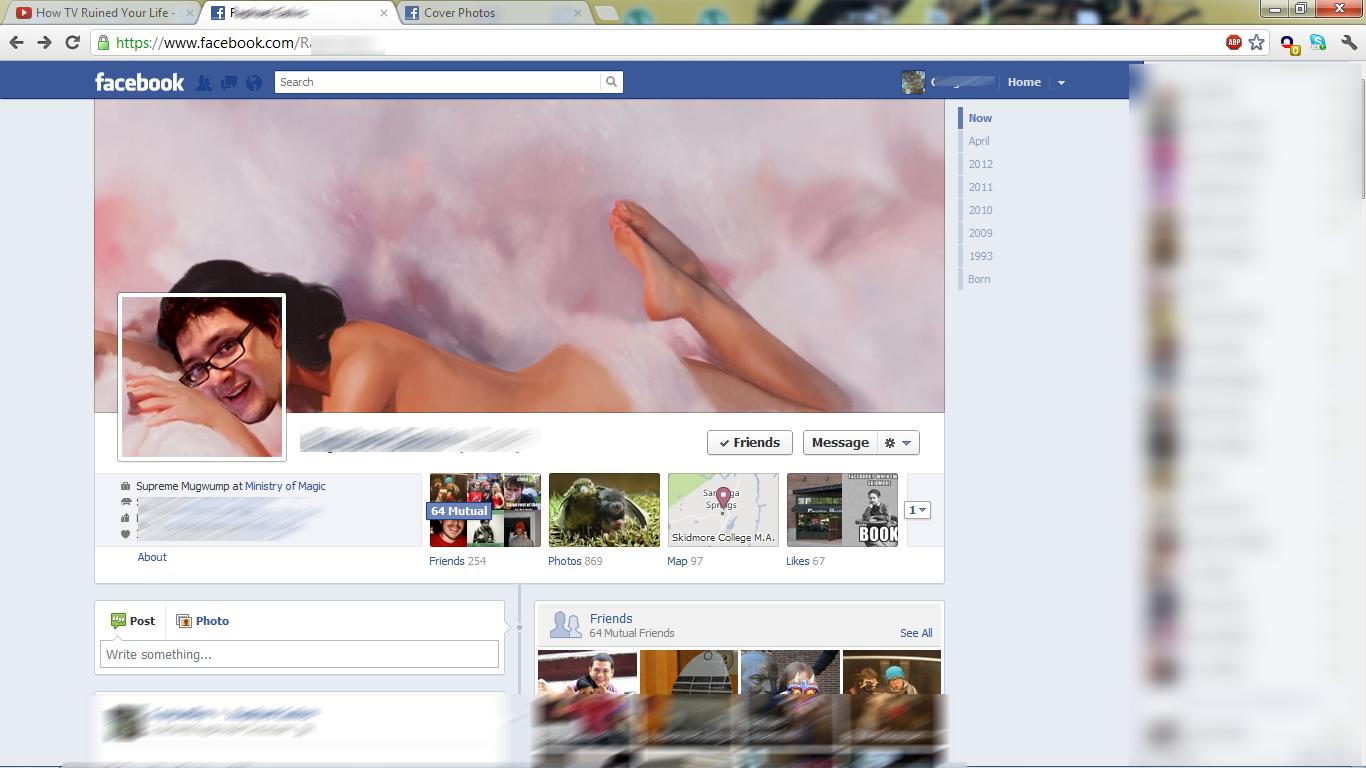Open the Likes thumbnail
Viewport: 1366px width, 768px height.
coord(842,510)
